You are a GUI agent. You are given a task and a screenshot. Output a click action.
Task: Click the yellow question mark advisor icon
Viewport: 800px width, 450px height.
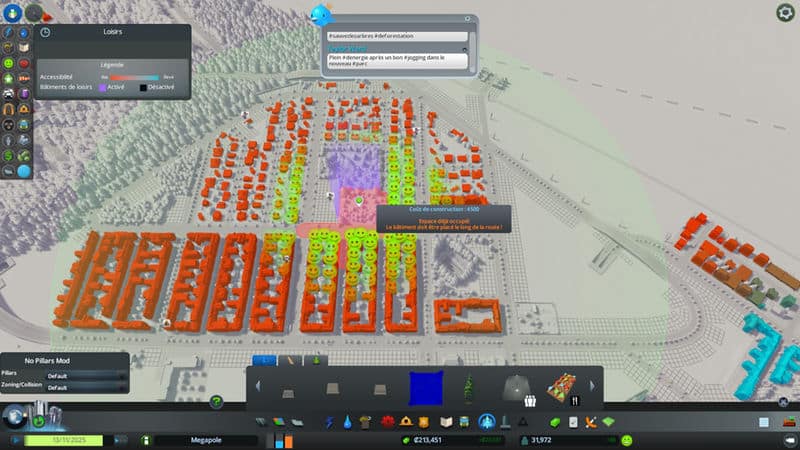[215, 402]
